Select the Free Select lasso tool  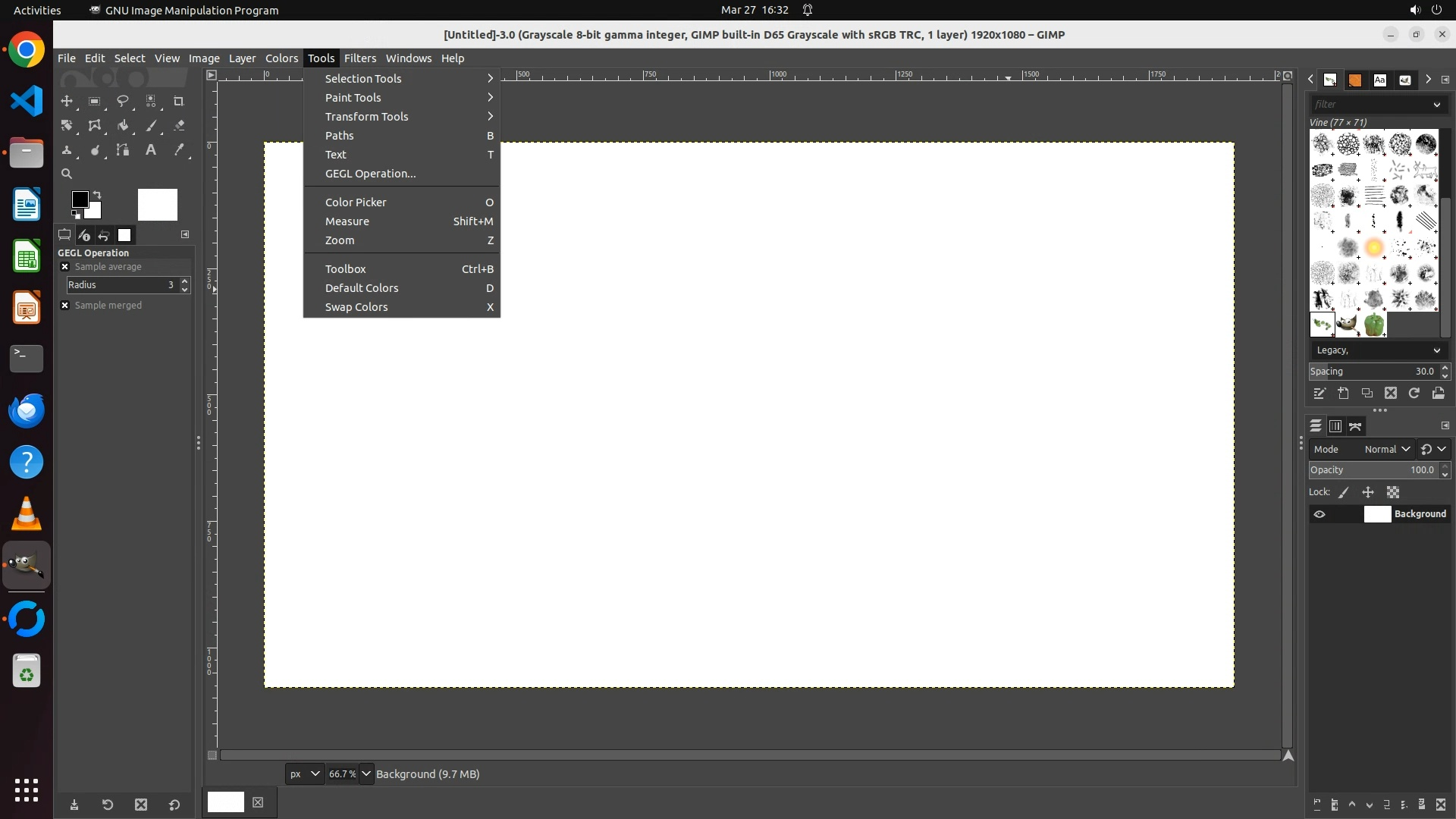coord(122,101)
